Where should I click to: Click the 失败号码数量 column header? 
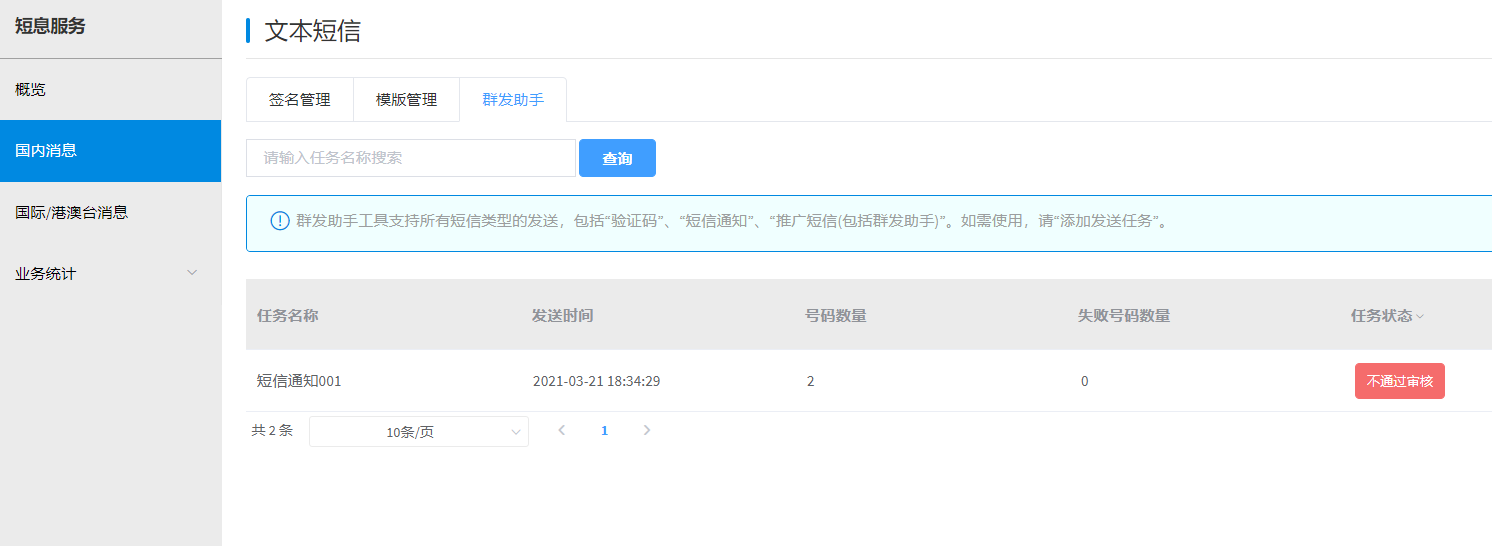(x=1124, y=316)
